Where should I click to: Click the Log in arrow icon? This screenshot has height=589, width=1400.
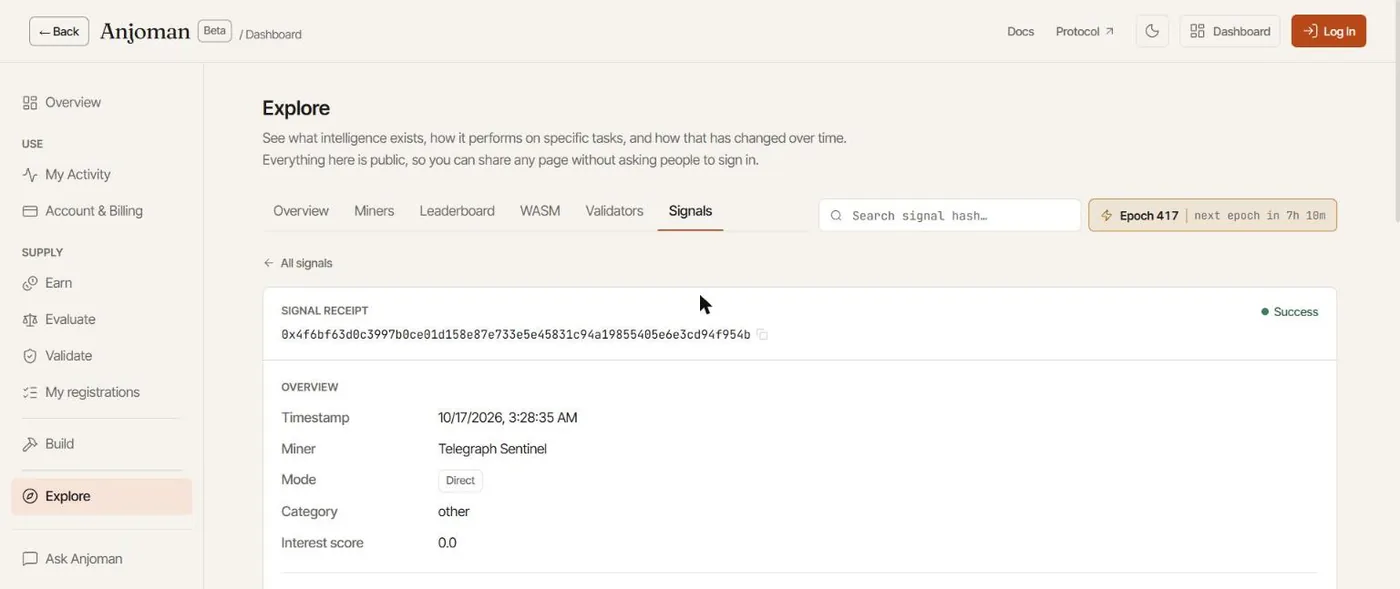coord(1310,31)
